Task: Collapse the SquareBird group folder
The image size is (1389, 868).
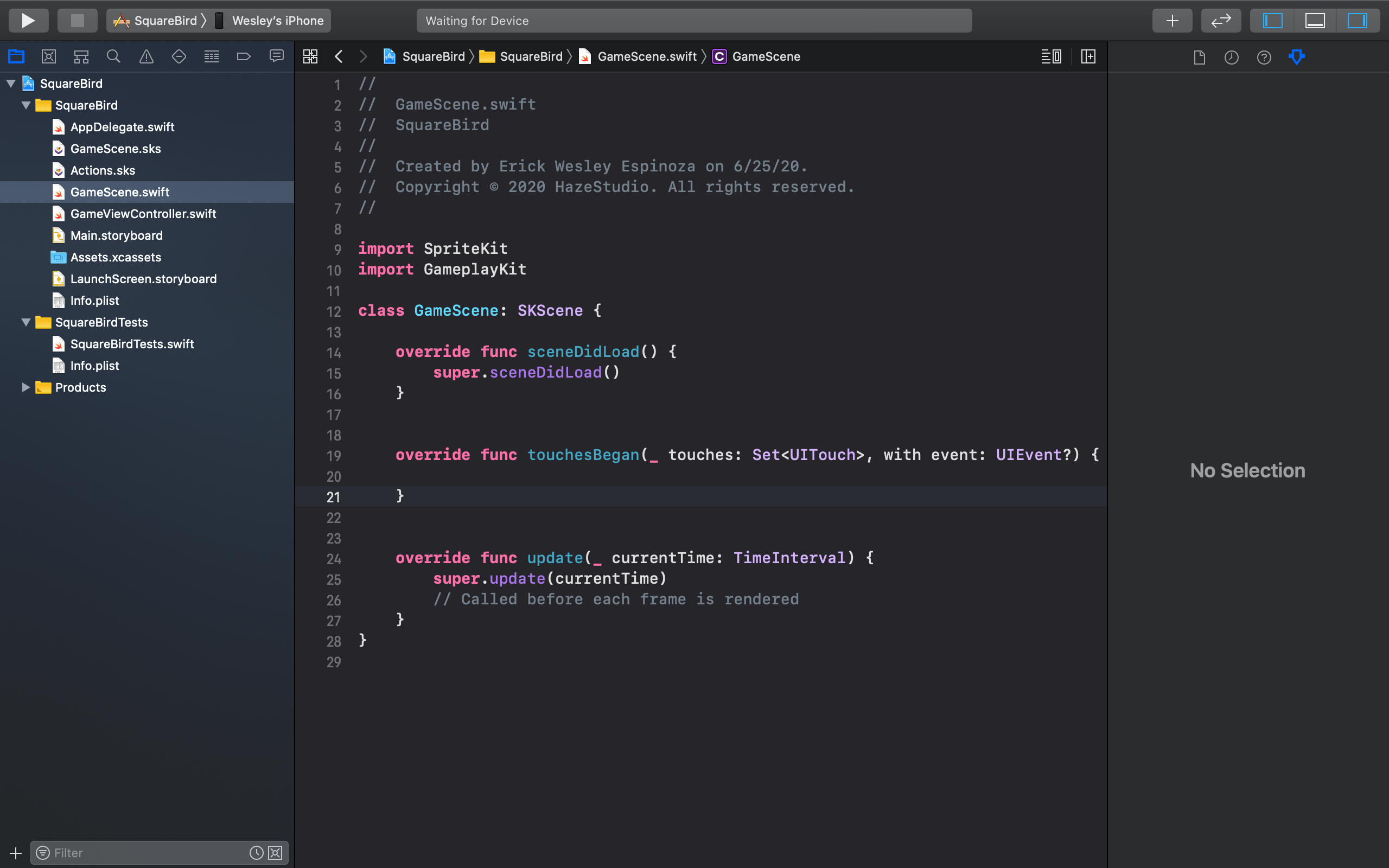Action: (26, 106)
